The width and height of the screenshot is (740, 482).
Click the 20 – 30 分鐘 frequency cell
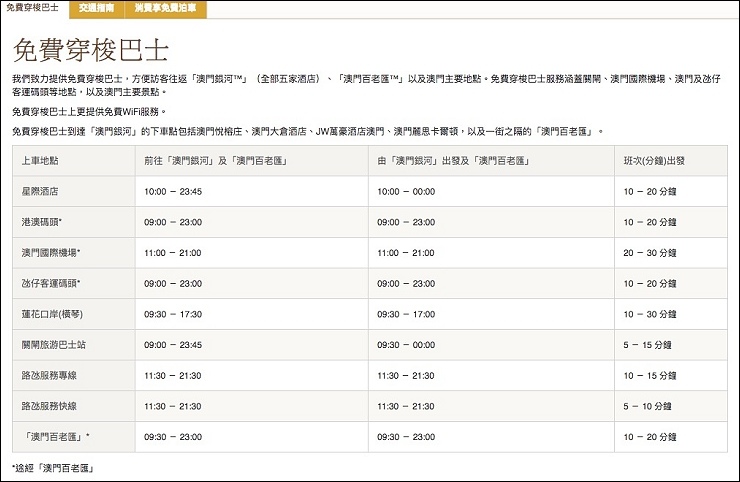pyautogui.click(x=650, y=253)
